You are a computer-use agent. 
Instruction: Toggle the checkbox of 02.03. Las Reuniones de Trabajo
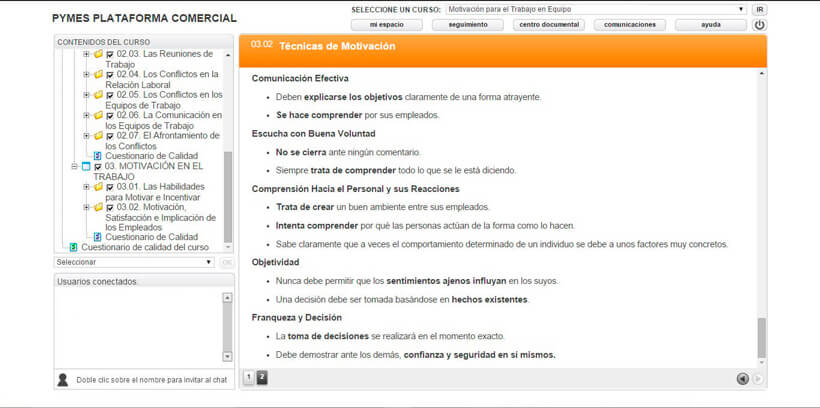pyautogui.click(x=110, y=54)
